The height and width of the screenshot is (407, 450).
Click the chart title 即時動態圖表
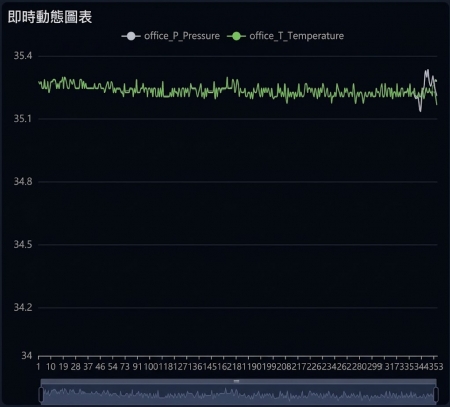50,17
